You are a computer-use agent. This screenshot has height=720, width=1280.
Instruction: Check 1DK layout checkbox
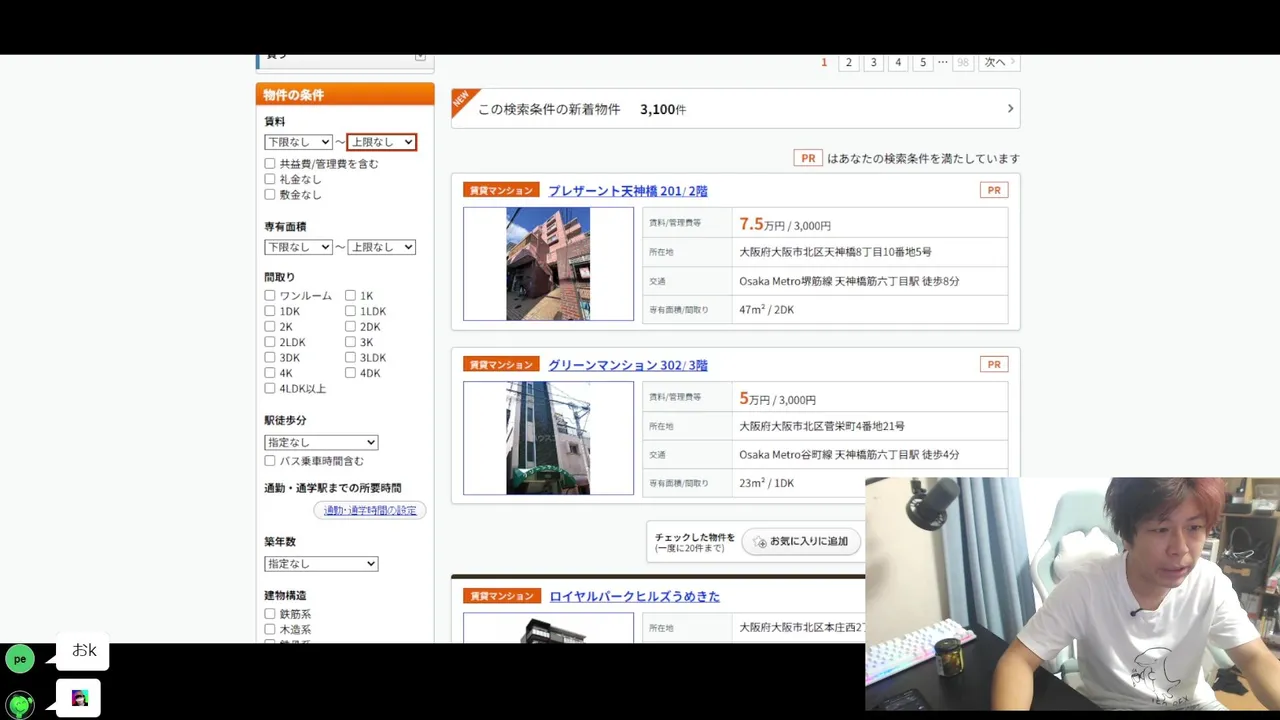coord(270,311)
